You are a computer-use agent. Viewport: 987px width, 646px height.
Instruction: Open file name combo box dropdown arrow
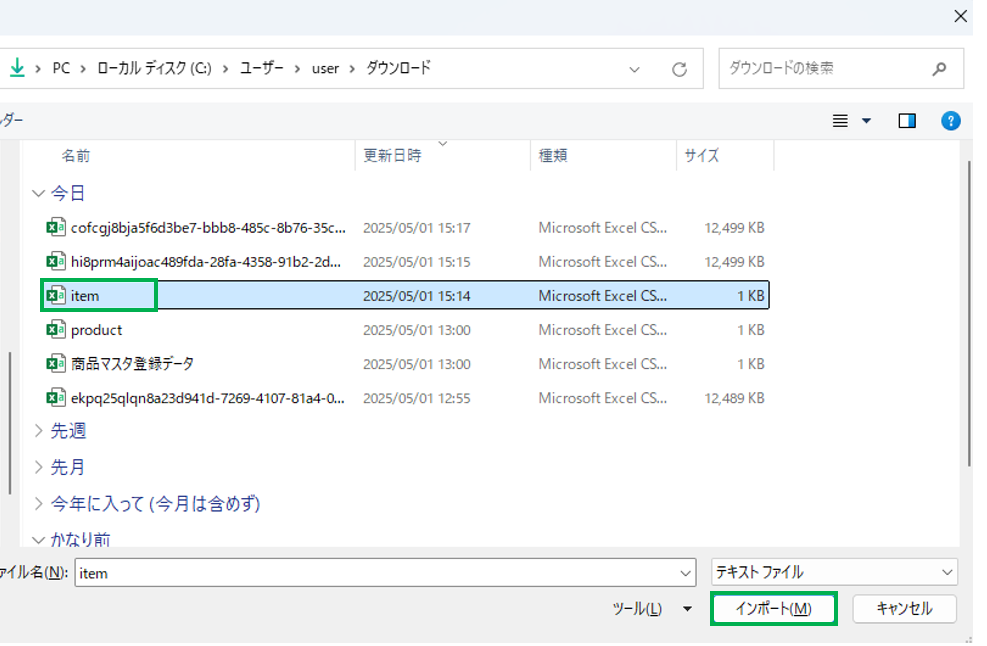685,573
